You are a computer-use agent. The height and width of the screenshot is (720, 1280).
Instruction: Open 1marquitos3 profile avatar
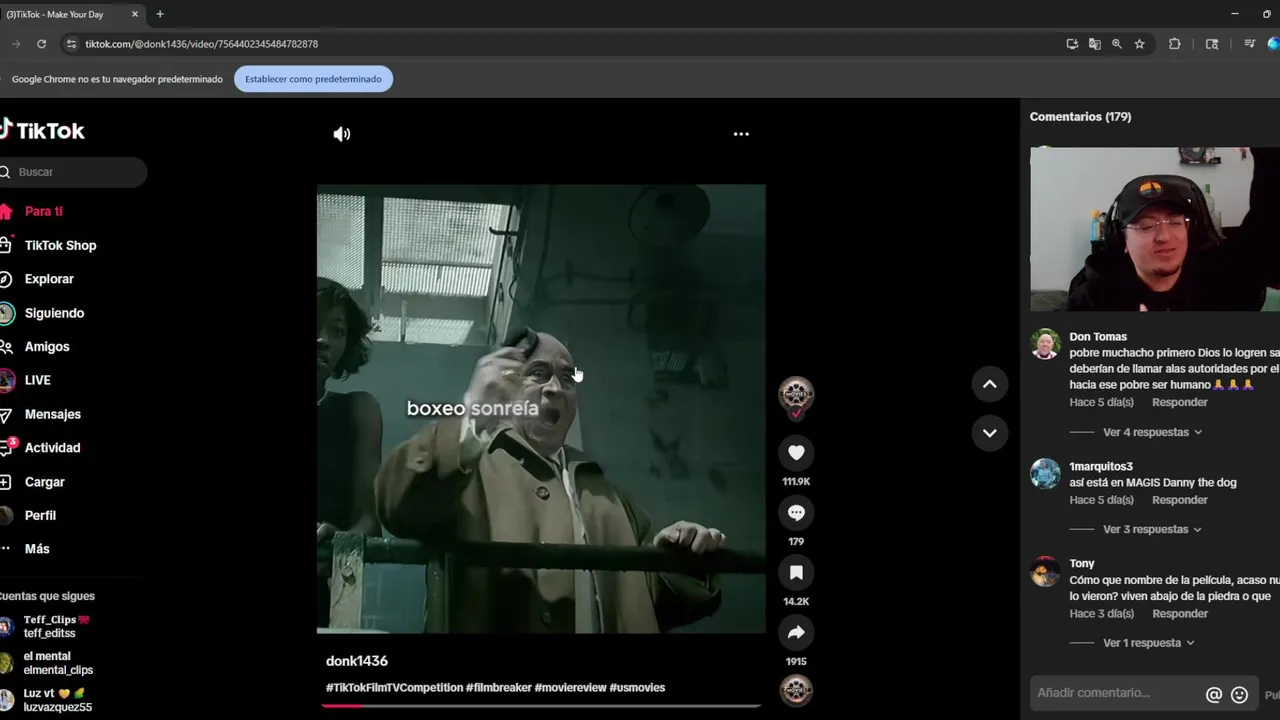(x=1045, y=473)
